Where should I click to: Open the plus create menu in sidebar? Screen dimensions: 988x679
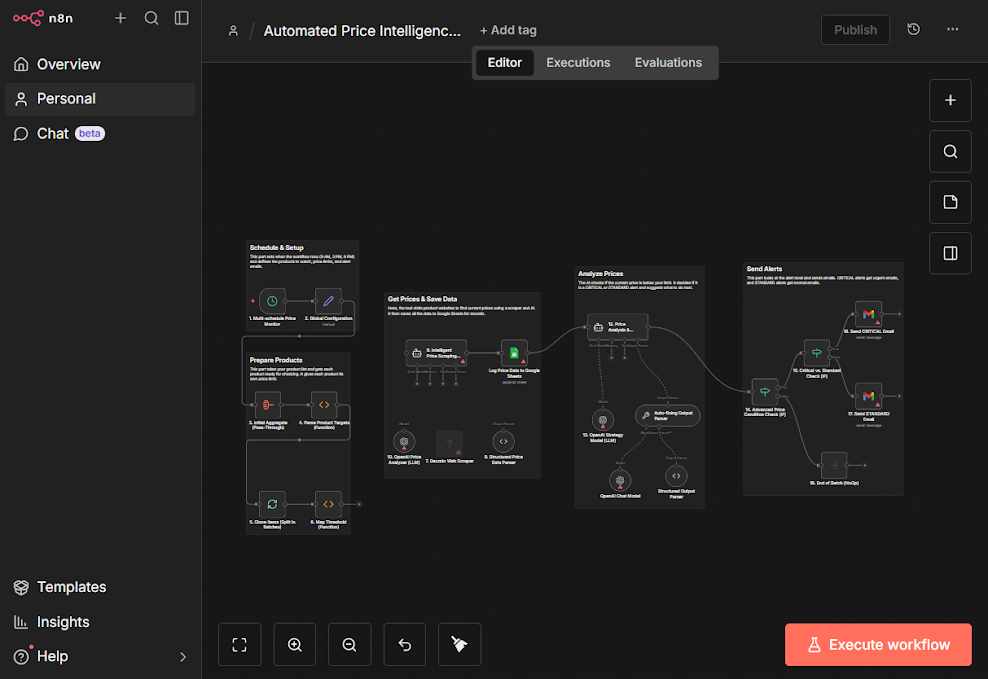[x=121, y=18]
